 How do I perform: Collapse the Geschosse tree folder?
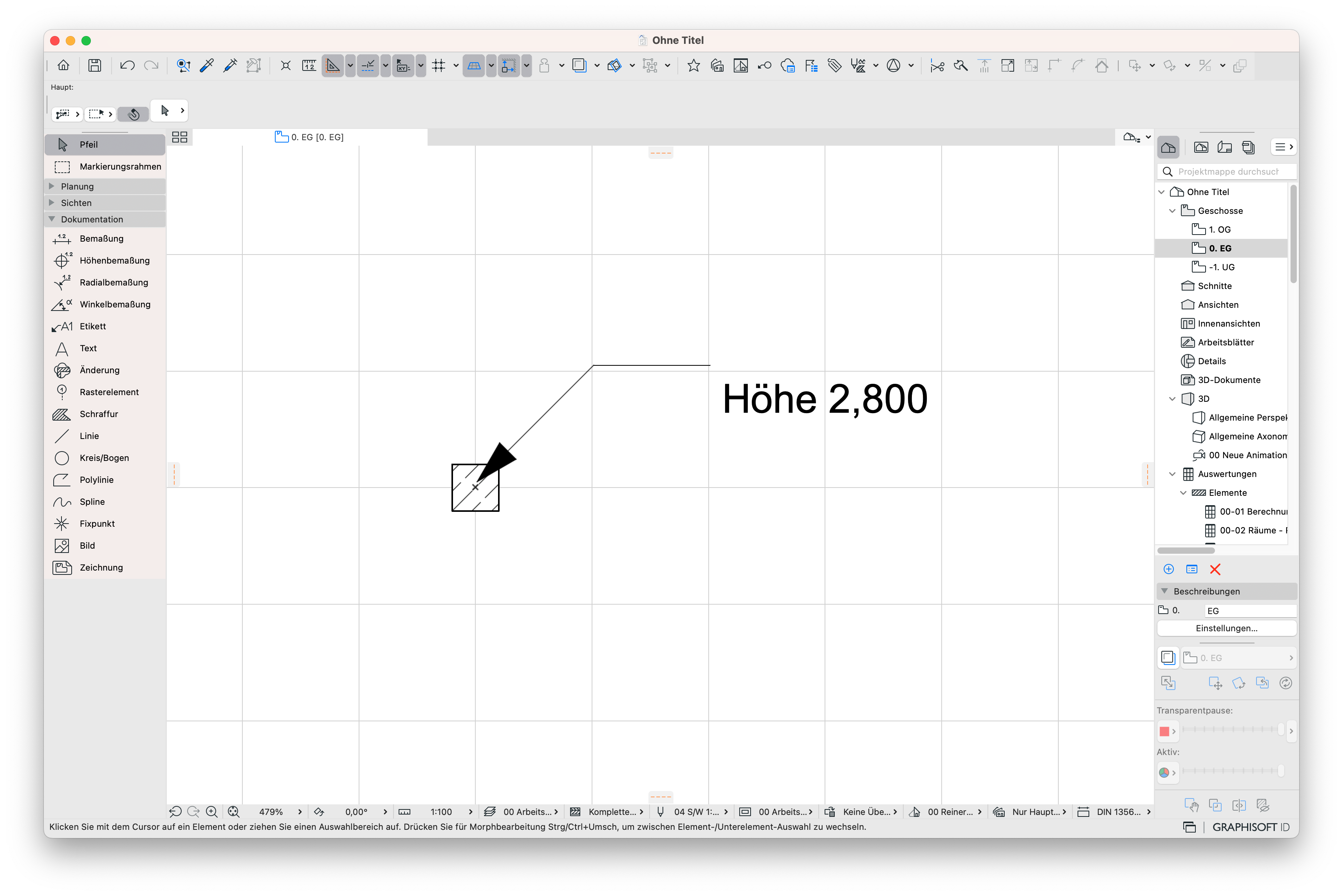click(1172, 211)
